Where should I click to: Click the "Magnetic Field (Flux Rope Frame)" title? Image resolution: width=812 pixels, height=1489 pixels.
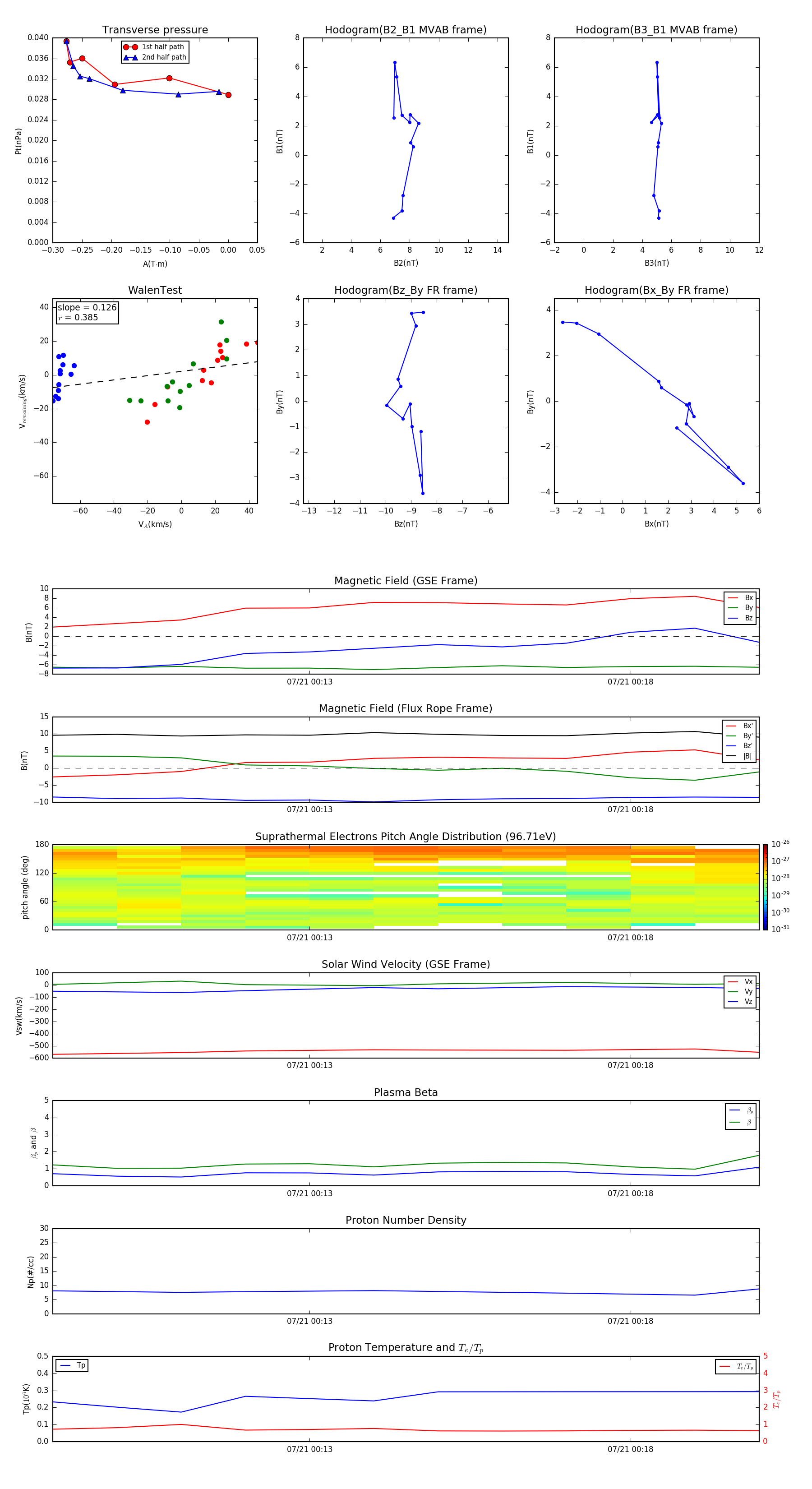click(x=406, y=709)
